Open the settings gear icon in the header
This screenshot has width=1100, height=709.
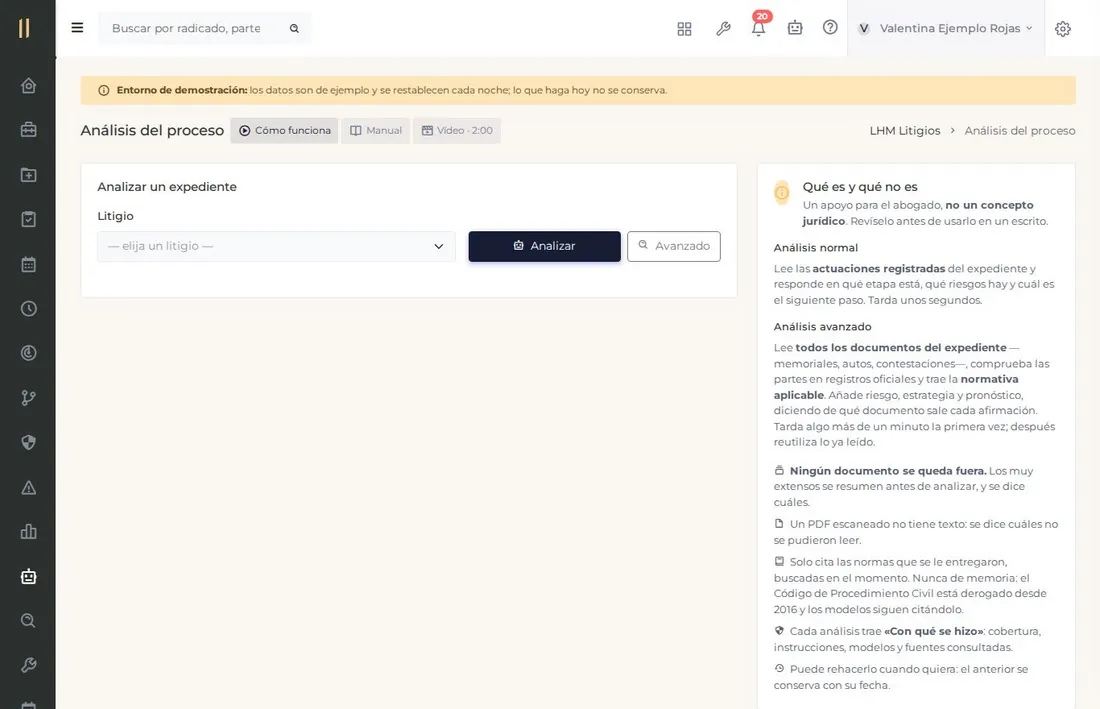tap(1063, 29)
